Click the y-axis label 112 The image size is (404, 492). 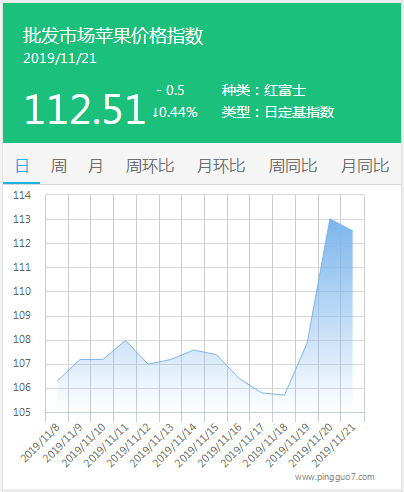click(22, 243)
